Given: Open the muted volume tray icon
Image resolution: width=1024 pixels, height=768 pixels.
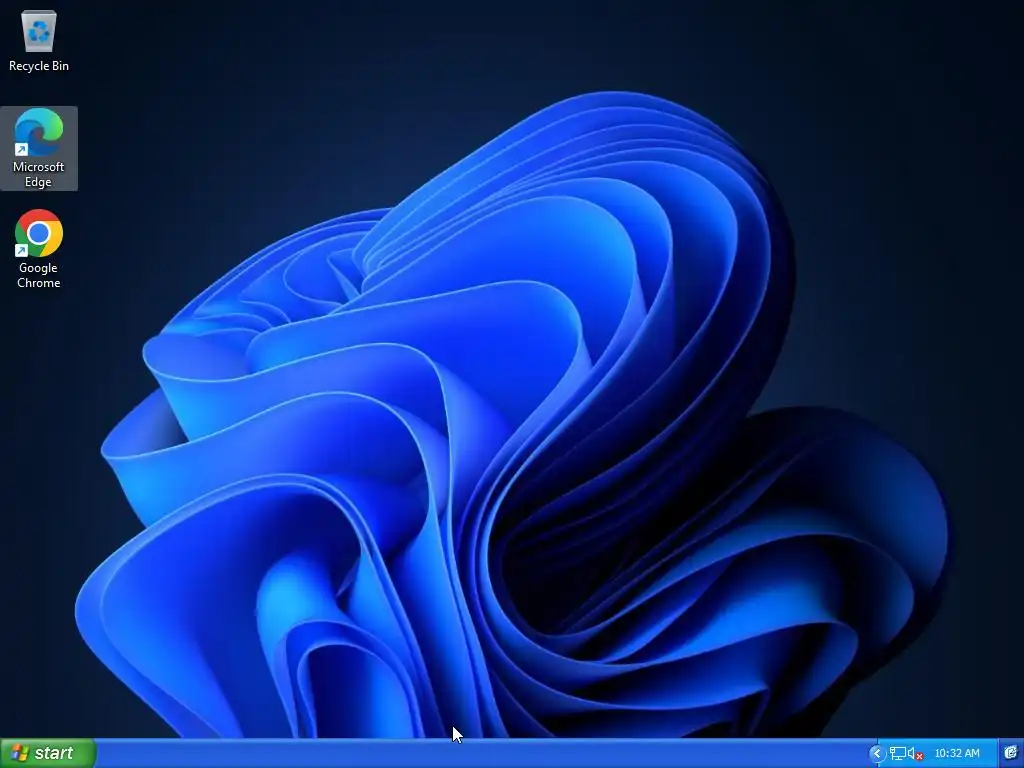Looking at the screenshot, I should [x=915, y=754].
